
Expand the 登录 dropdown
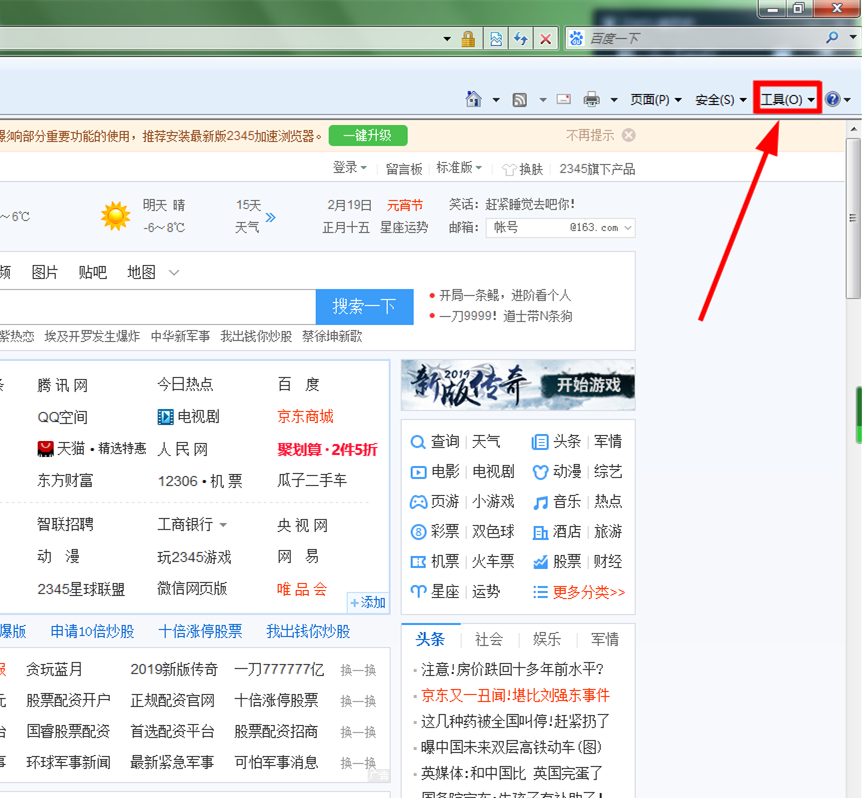[x=350, y=168]
